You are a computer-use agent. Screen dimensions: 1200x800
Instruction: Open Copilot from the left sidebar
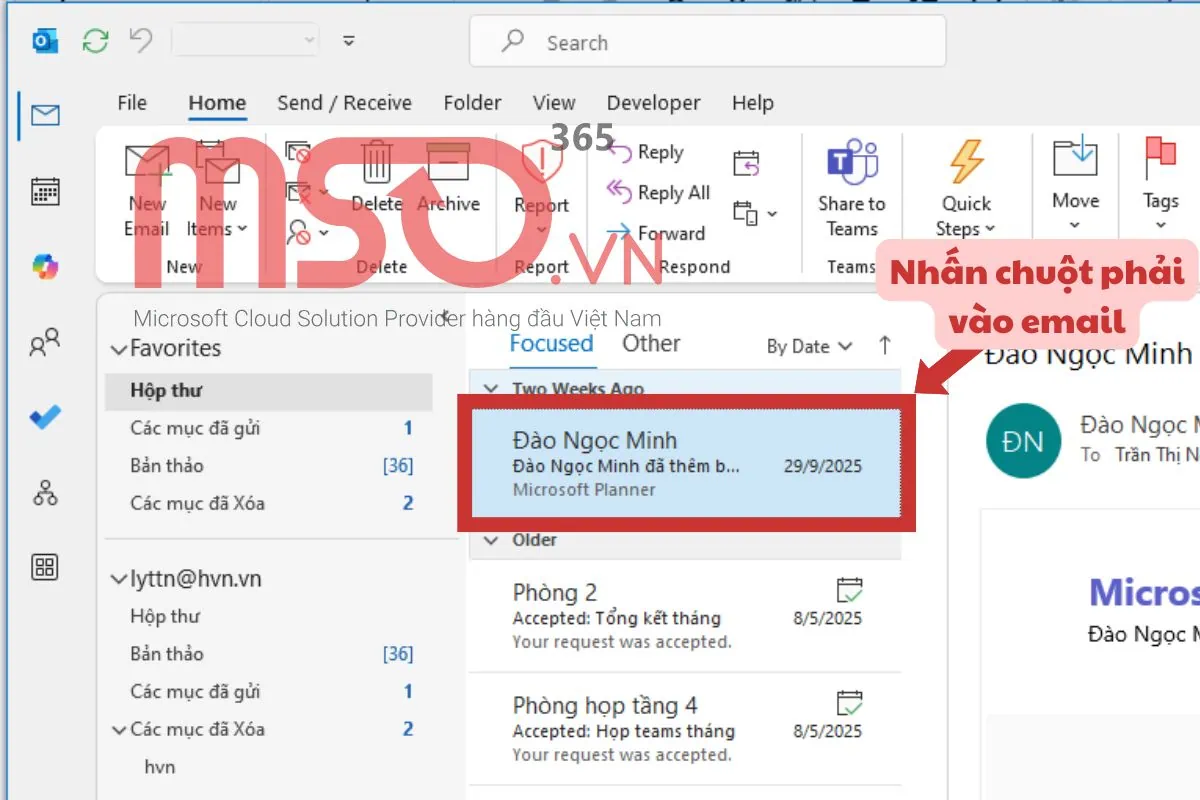pos(45,267)
